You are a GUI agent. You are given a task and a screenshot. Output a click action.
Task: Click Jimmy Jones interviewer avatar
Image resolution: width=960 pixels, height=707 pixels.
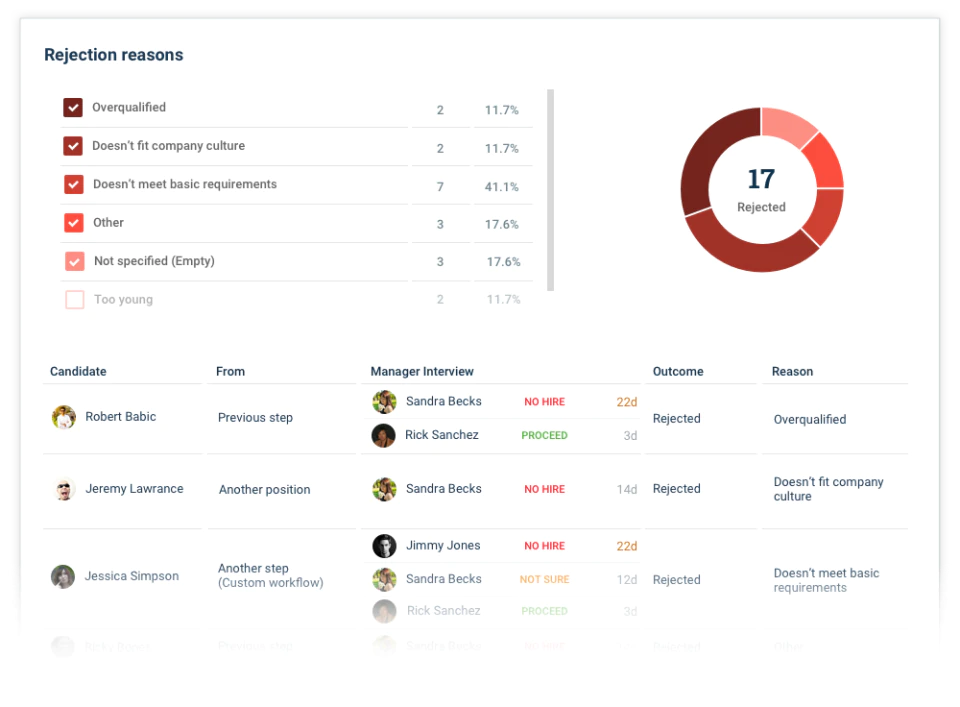[x=384, y=546]
